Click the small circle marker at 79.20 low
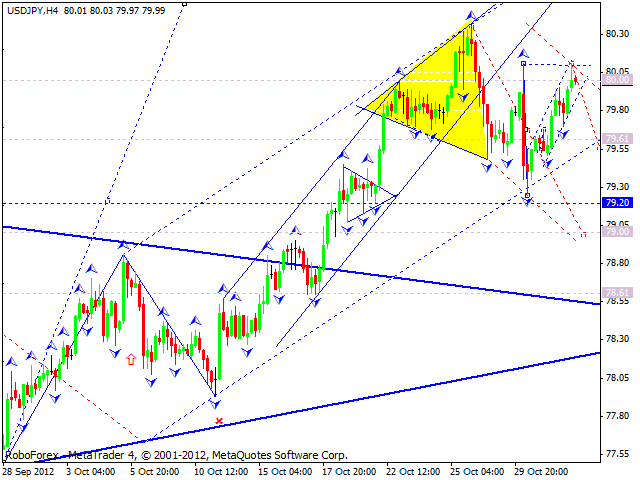640x480 pixels. 527,196
